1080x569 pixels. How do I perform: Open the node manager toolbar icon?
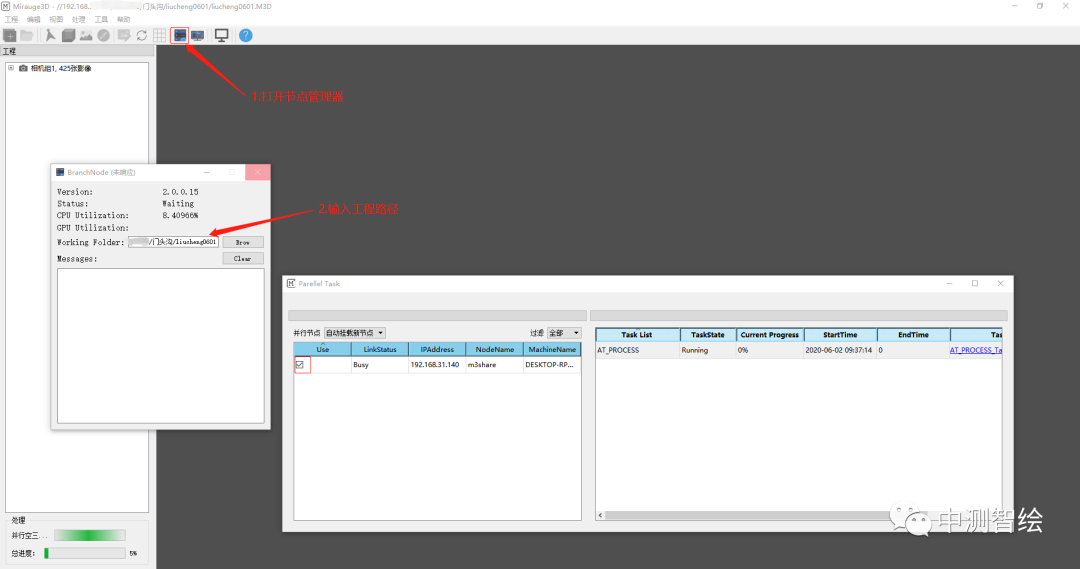[x=180, y=35]
